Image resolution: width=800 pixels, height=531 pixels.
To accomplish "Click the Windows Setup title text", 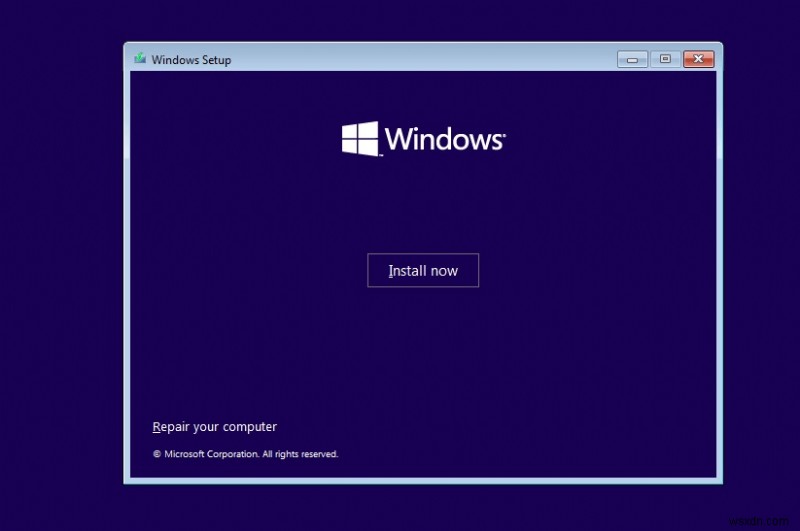I will coord(191,60).
